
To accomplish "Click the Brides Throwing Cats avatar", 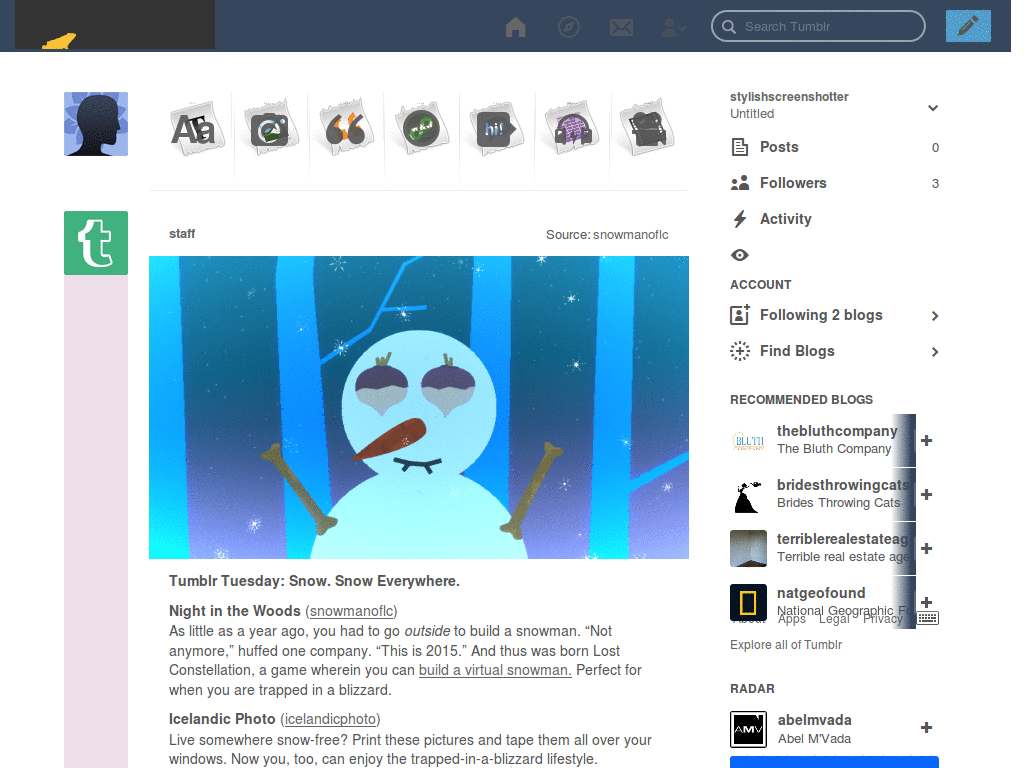I will [x=748, y=494].
